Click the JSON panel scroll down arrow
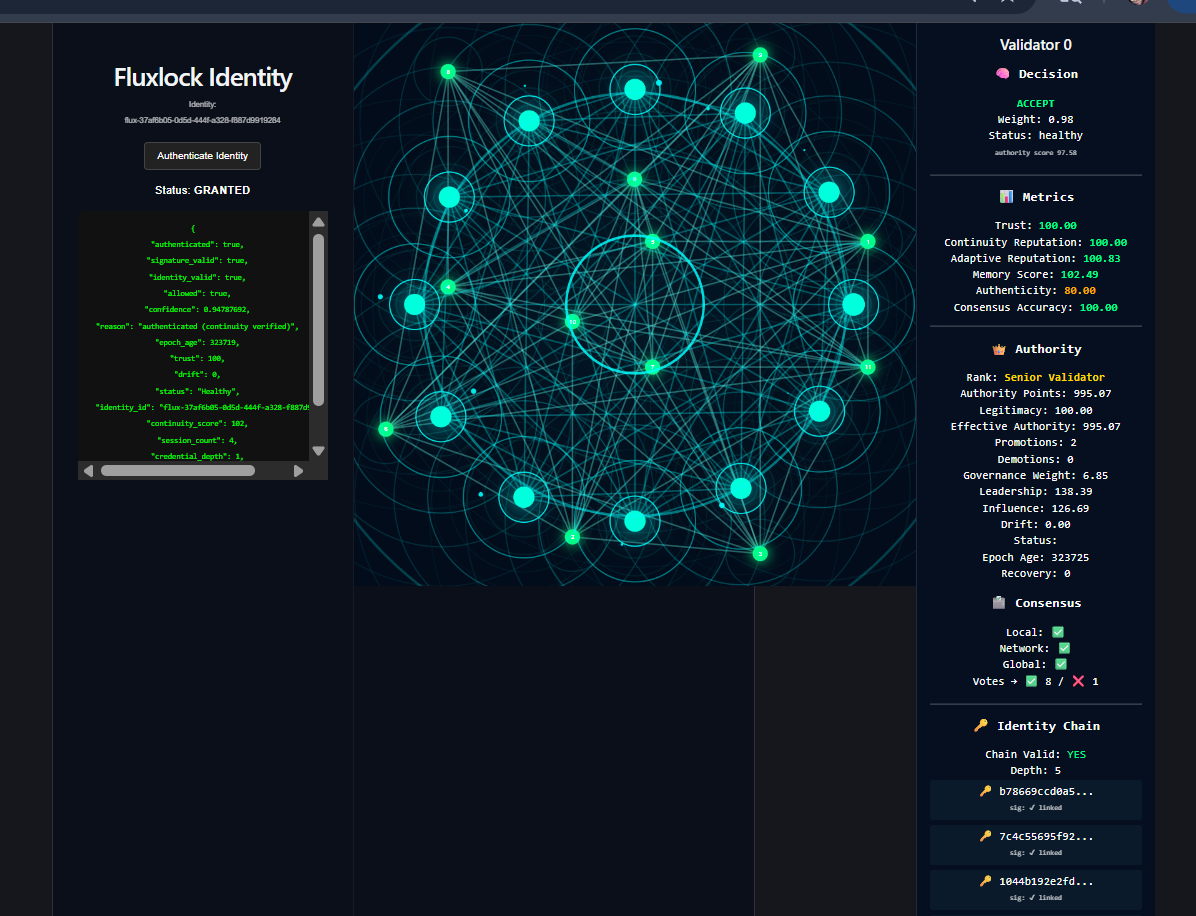This screenshot has width=1196, height=916. 319,451
